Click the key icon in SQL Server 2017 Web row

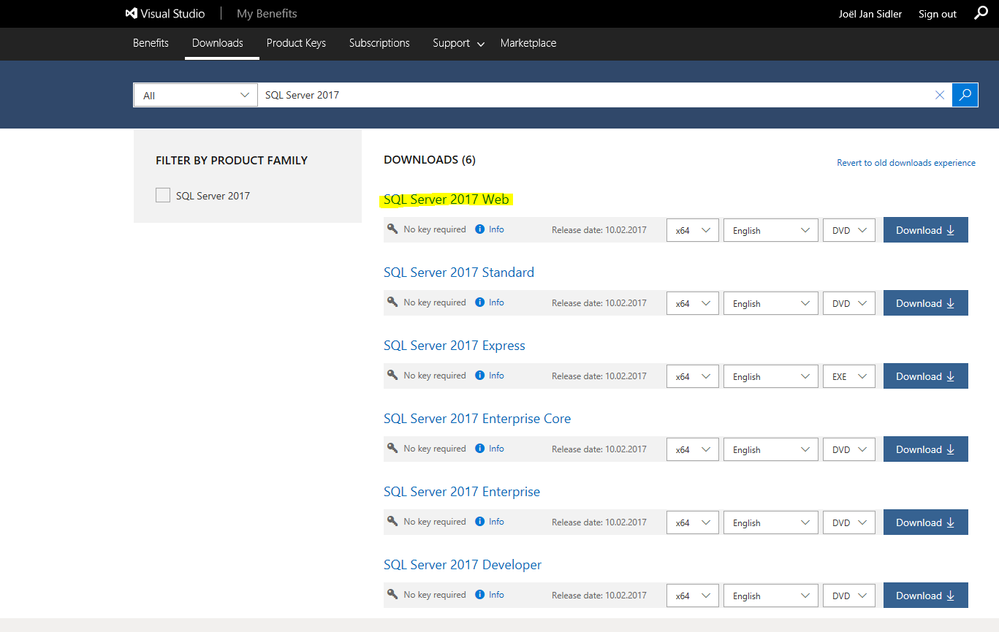pos(392,229)
